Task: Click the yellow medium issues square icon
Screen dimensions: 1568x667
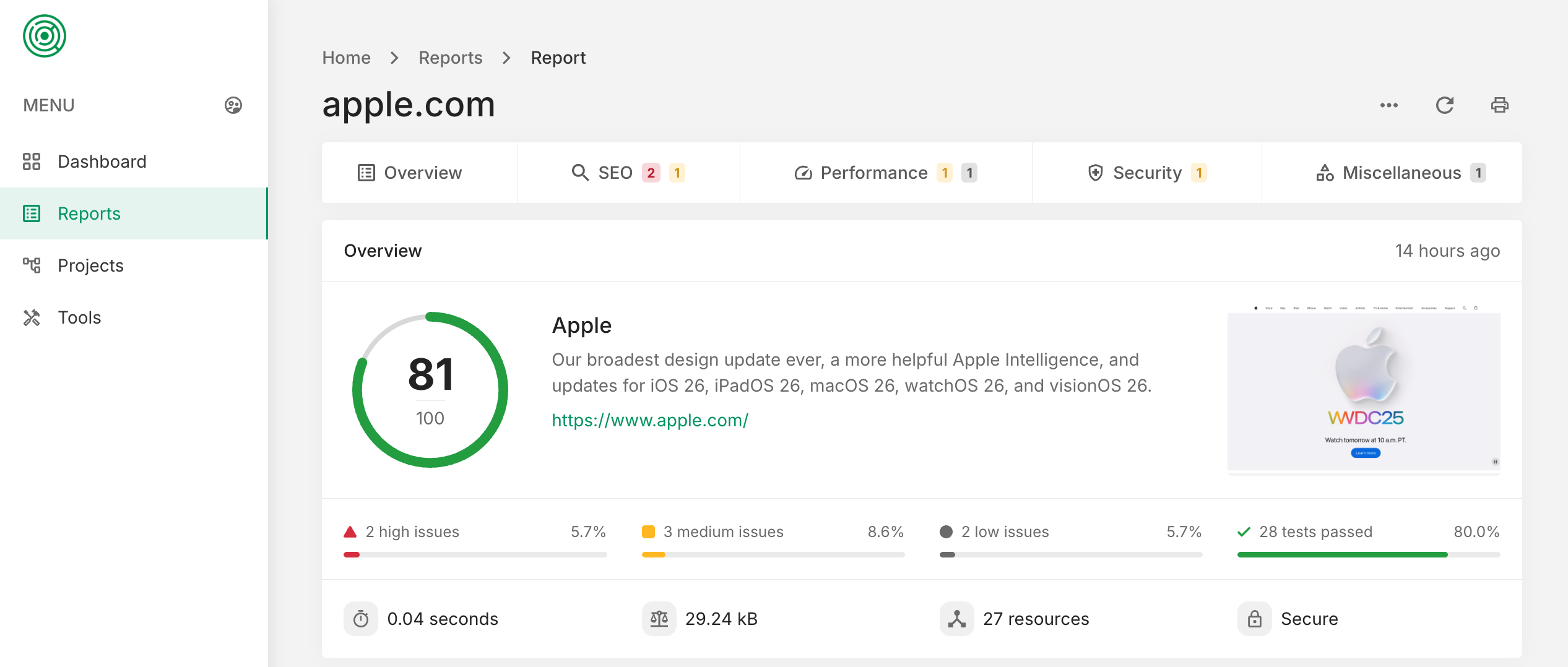Action: (648, 531)
